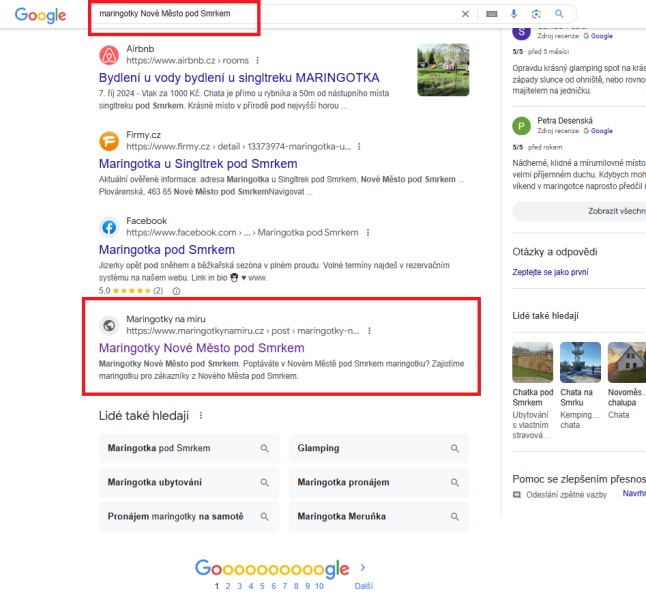The height and width of the screenshot is (600, 646).
Task: Open Chatka pod Smrkem thumbnail
Action: [533, 363]
